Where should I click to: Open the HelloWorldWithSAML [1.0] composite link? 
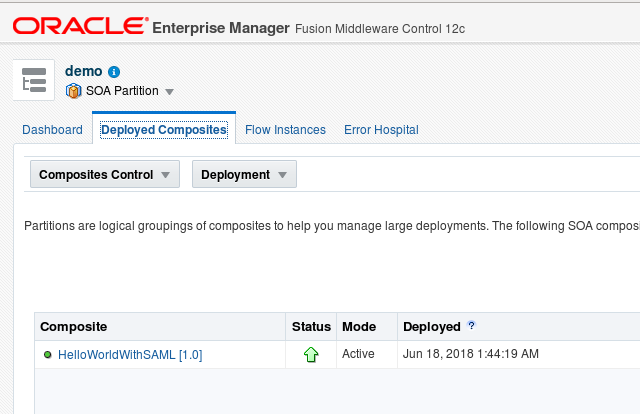point(130,355)
